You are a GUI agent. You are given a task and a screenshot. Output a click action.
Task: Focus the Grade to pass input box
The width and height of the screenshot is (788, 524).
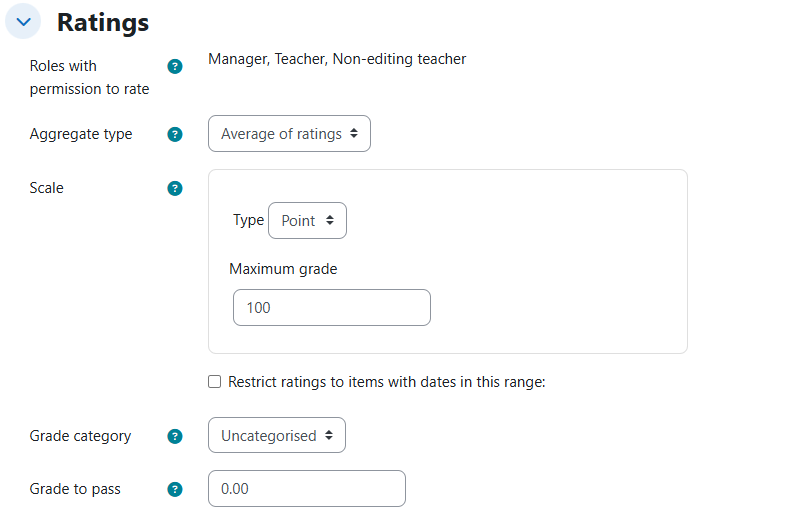306,489
